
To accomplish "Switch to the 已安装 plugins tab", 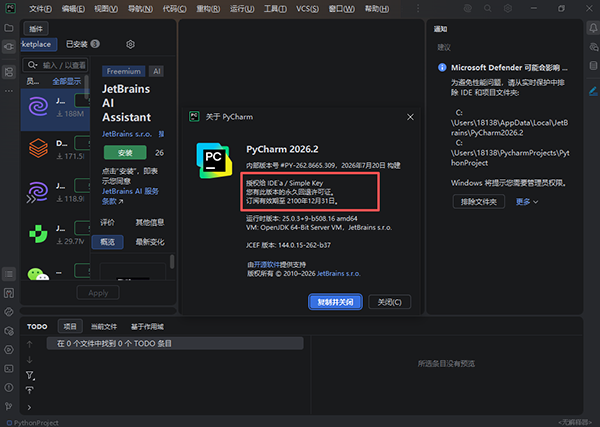I will coord(83,44).
